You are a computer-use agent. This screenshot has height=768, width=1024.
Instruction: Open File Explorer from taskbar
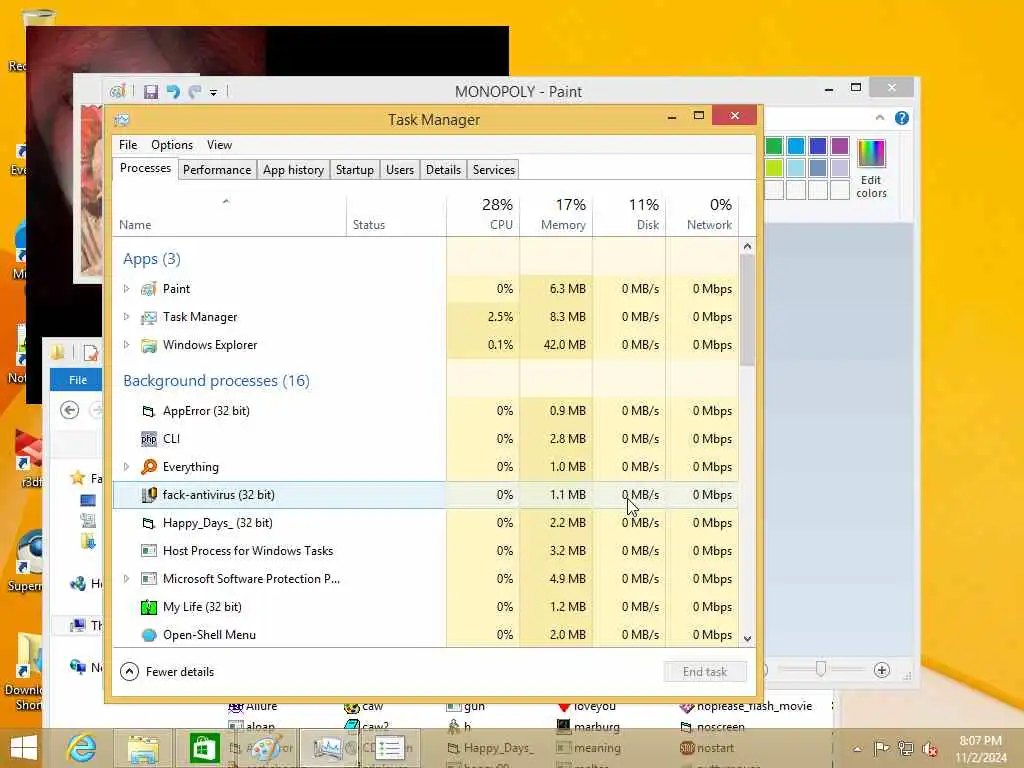(143, 748)
